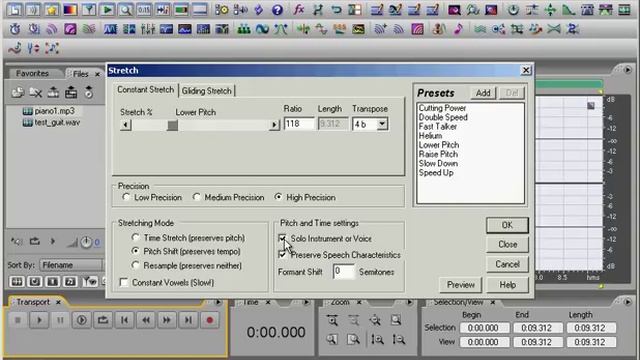The image size is (640, 360).
Task: Click right arrow of Stretch % slider
Action: click(x=274, y=125)
